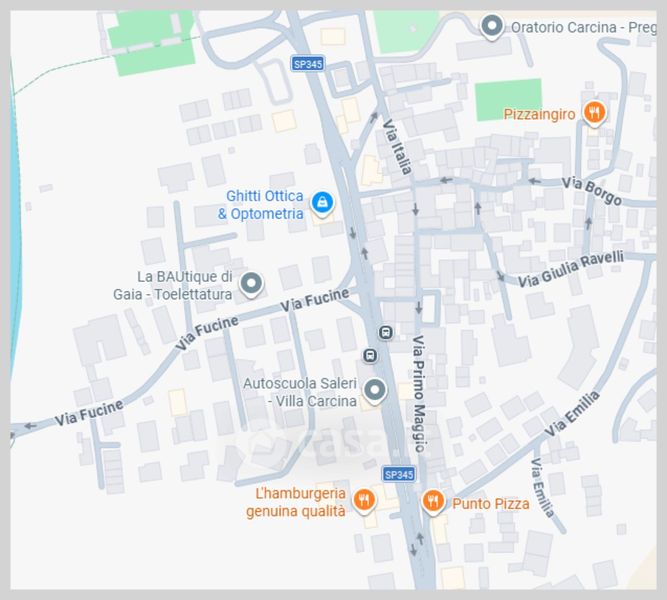This screenshot has width=667, height=600.
Task: Click the Pizzaingiro restaurant pin
Action: click(594, 112)
